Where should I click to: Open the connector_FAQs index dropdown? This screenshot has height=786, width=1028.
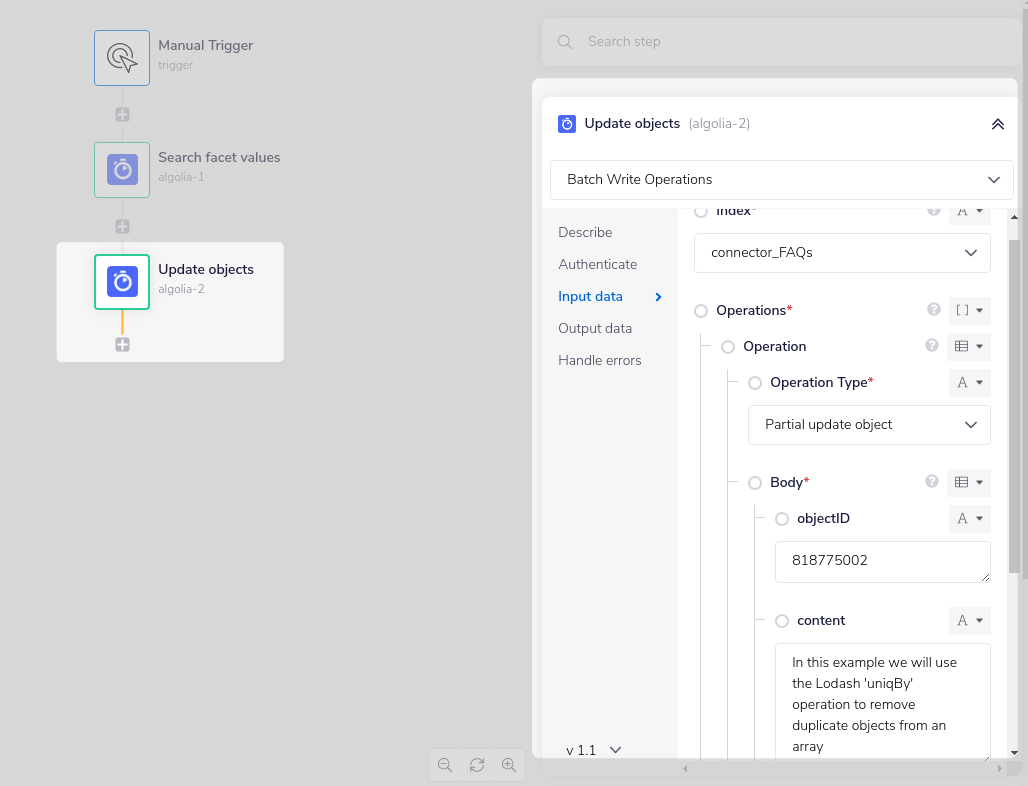tap(841, 252)
